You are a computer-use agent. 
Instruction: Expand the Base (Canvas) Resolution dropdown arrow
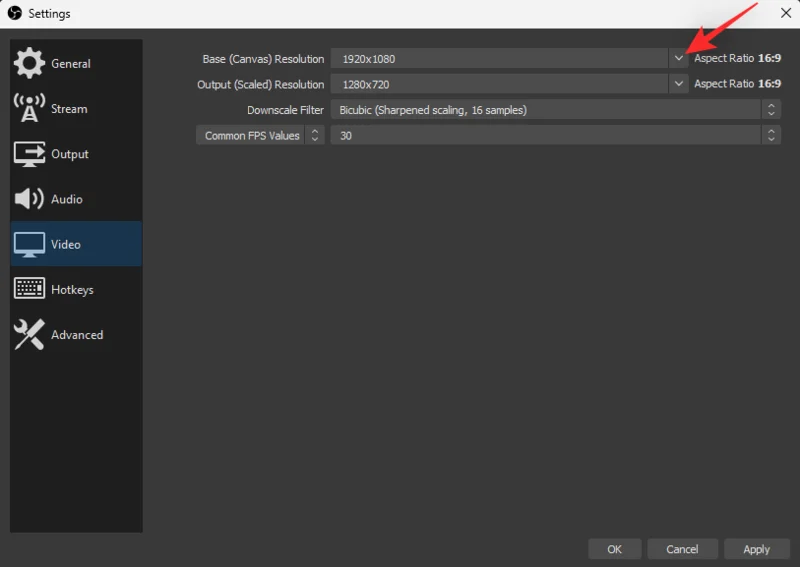679,59
